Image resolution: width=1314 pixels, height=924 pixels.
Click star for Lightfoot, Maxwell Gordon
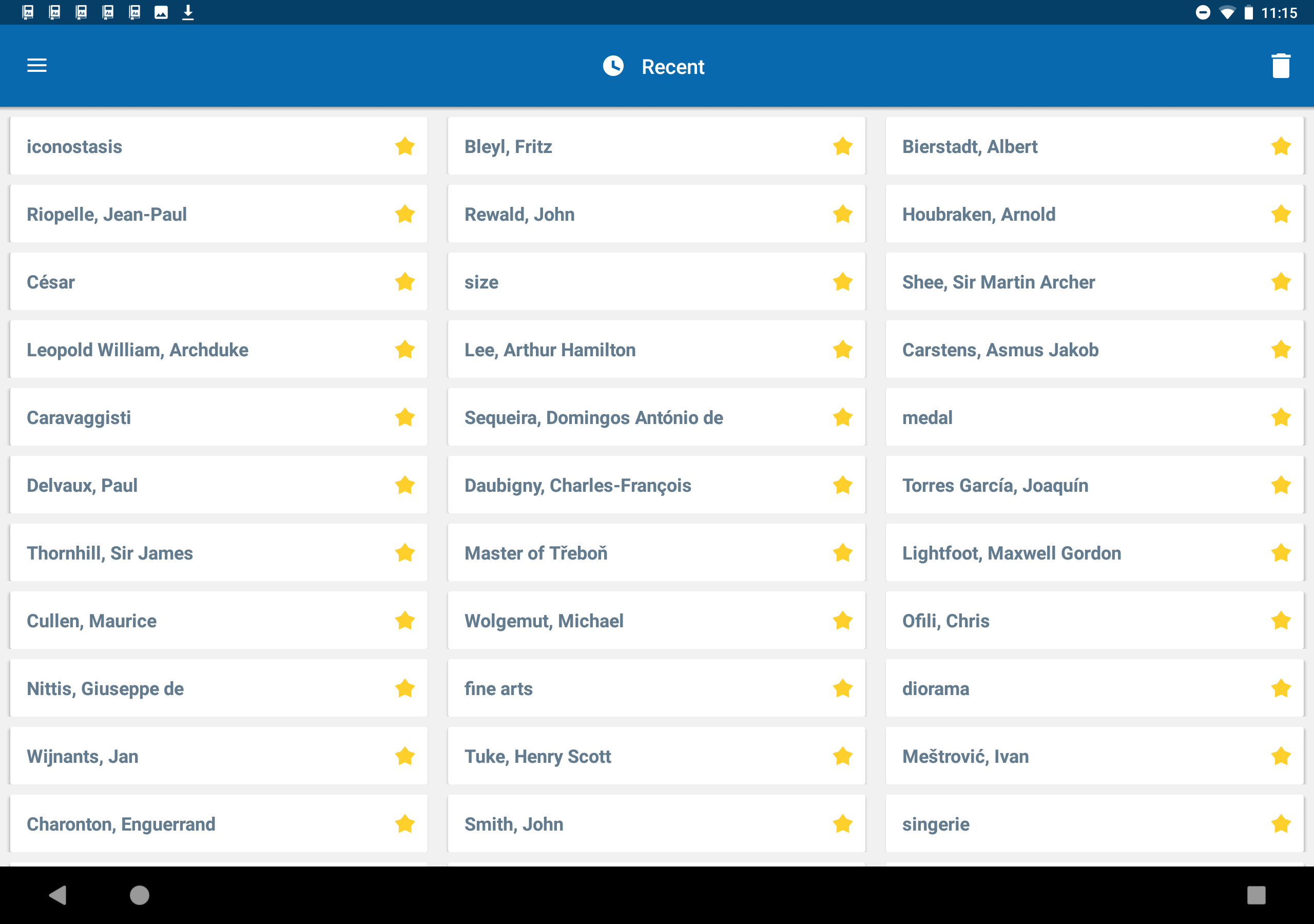click(1281, 553)
